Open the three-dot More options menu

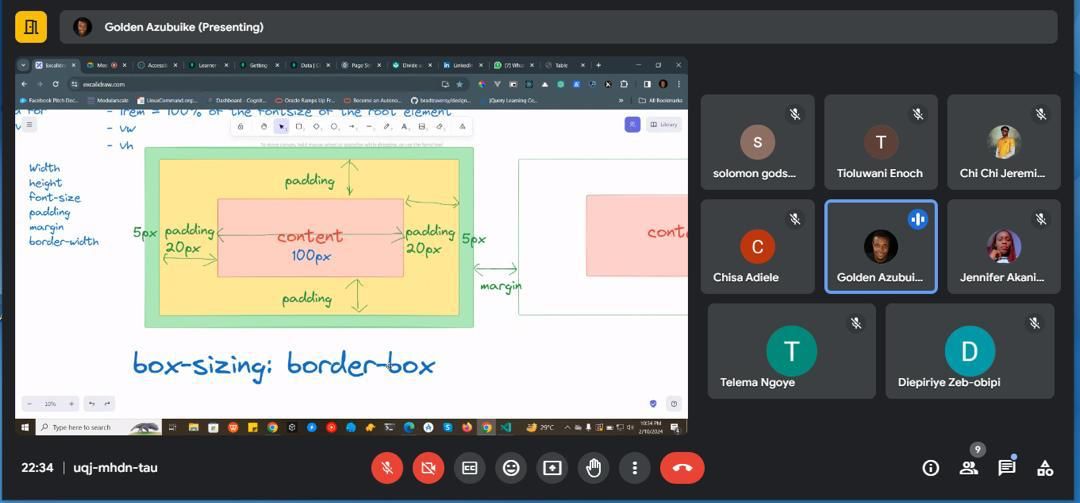pyautogui.click(x=634, y=468)
